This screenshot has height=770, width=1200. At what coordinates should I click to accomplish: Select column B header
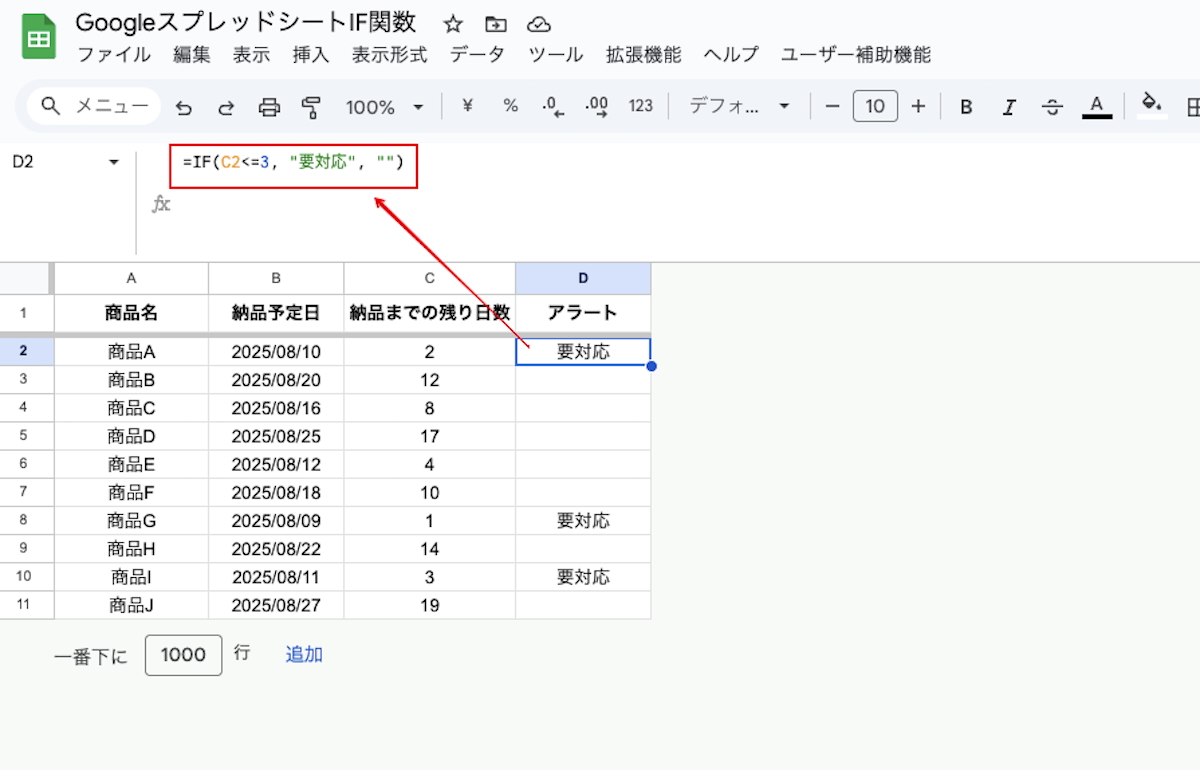(x=276, y=278)
